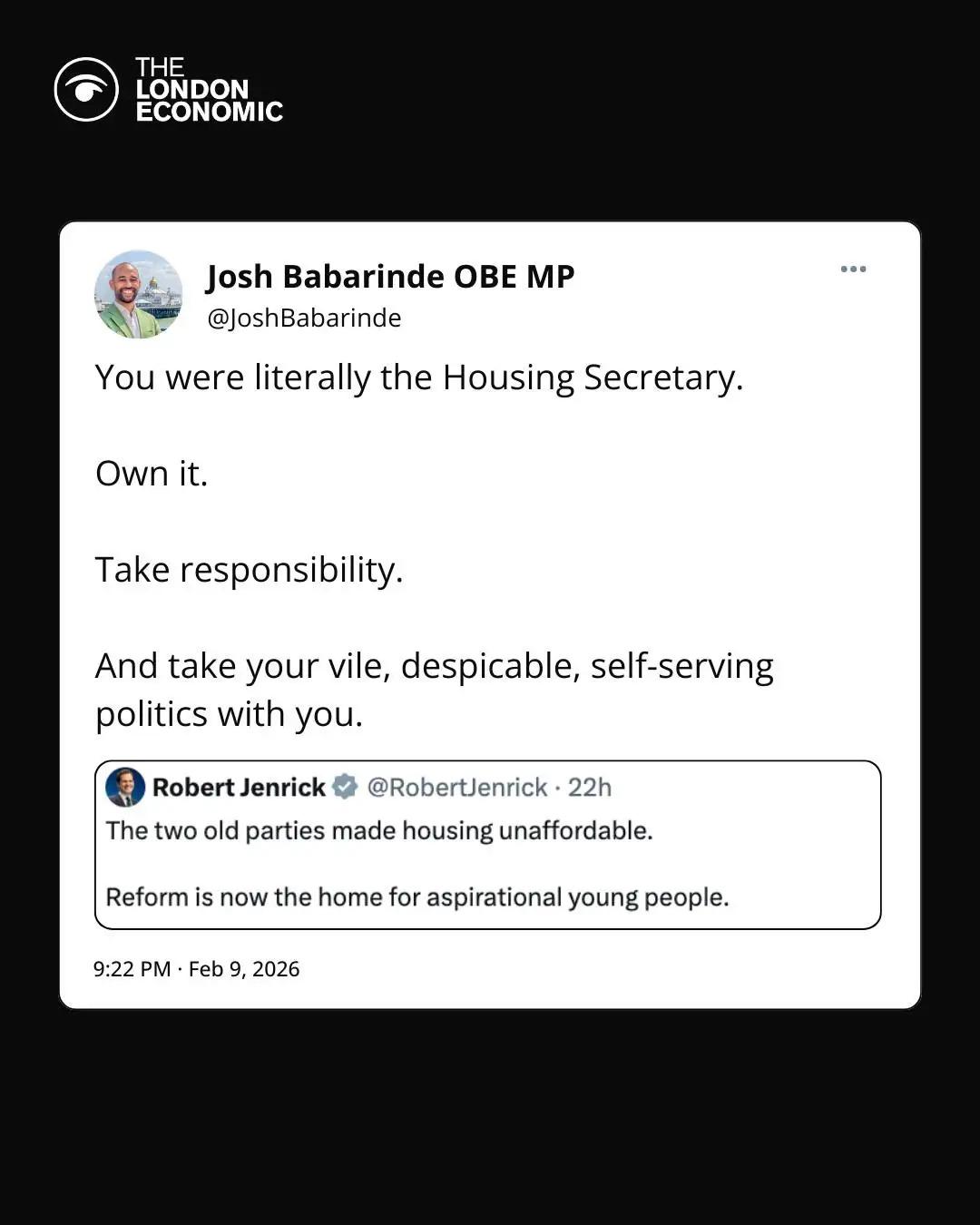Open the @RobertJenrick handle
The width and height of the screenshot is (980, 1225).
456,788
